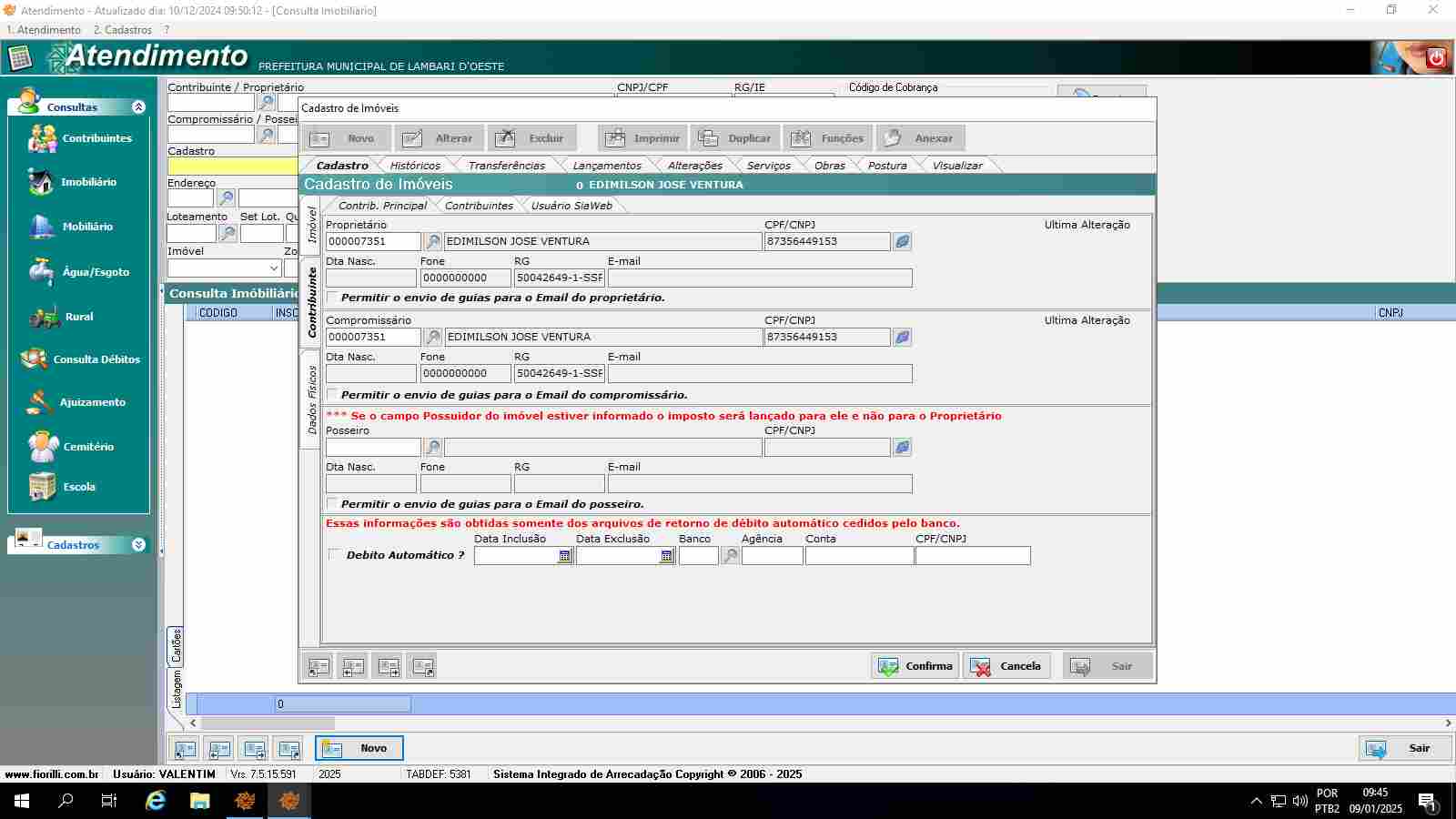
Task: Click the Banco search magnifier icon
Action: click(730, 556)
